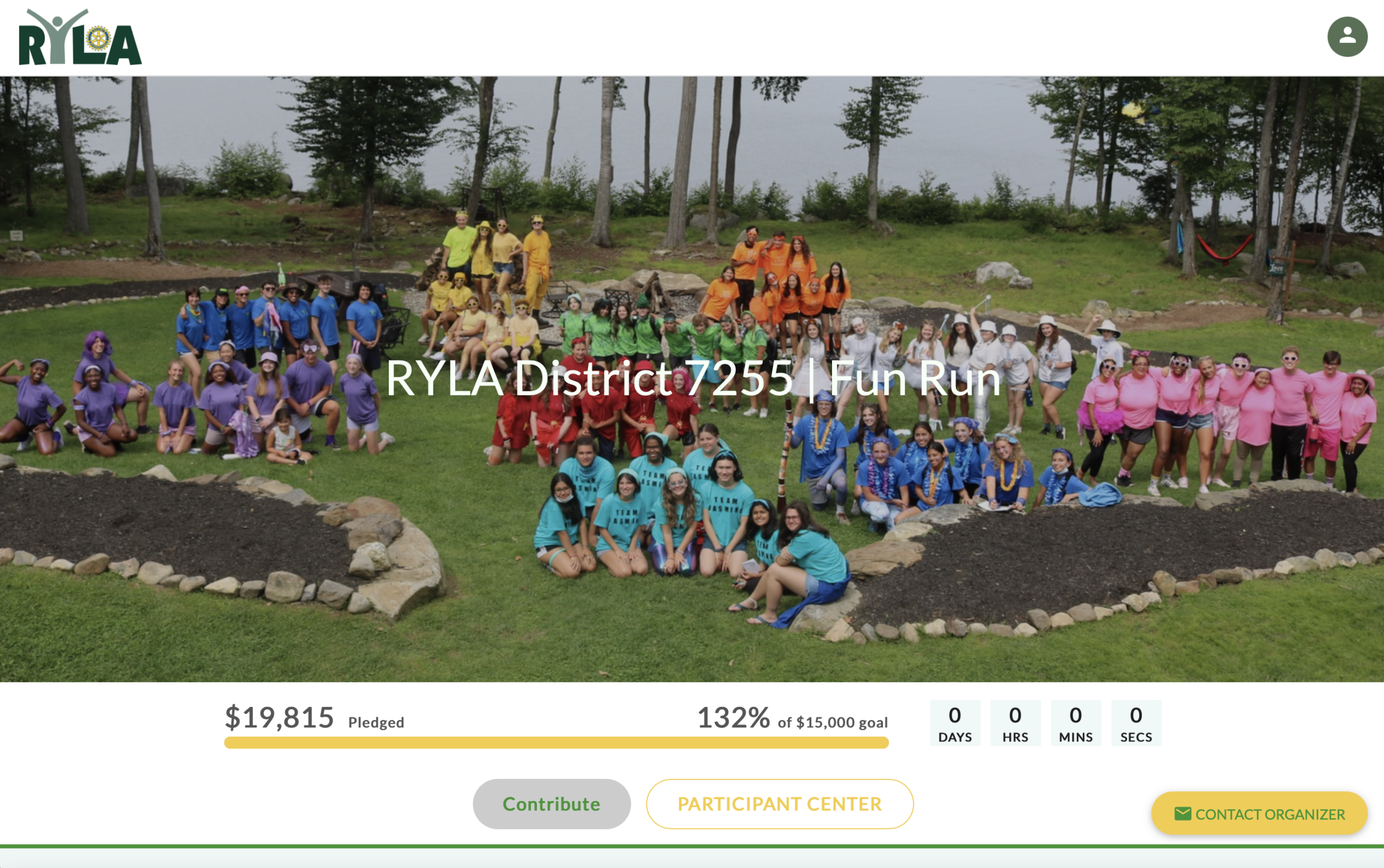Image resolution: width=1384 pixels, height=868 pixels.
Task: Click the 132% of $15,000 goal text
Action: tap(793, 718)
